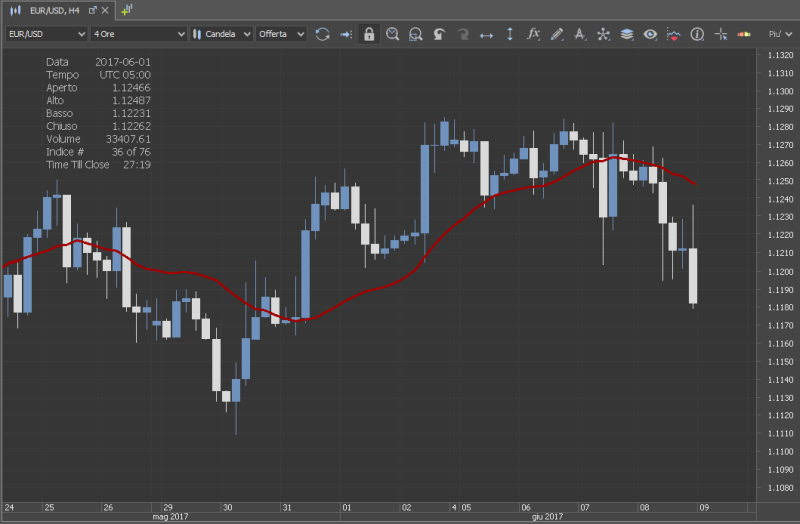This screenshot has width=800, height=524.
Task: Open the Offerta price side dropdown
Action: pyautogui.click(x=280, y=34)
